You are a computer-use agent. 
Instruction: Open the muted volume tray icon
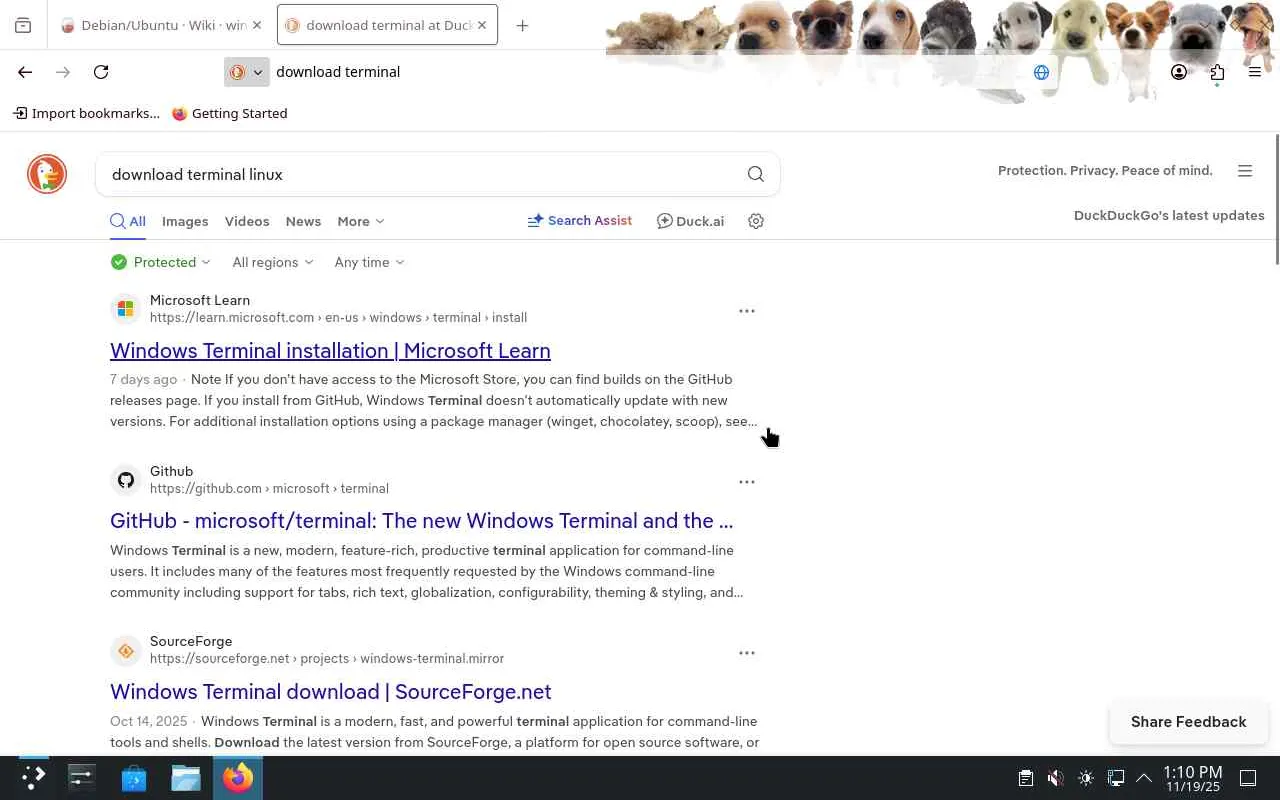1055,778
